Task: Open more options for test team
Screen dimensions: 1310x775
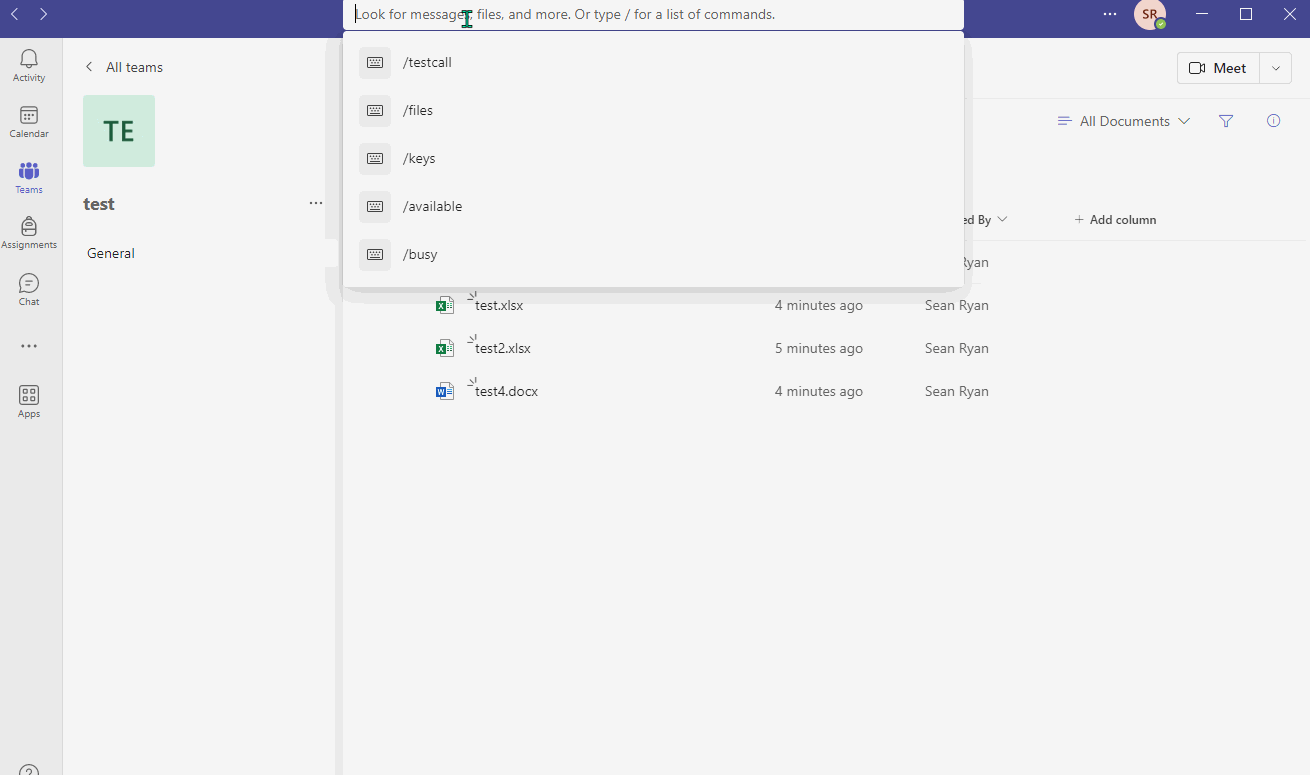Action: pyautogui.click(x=316, y=203)
